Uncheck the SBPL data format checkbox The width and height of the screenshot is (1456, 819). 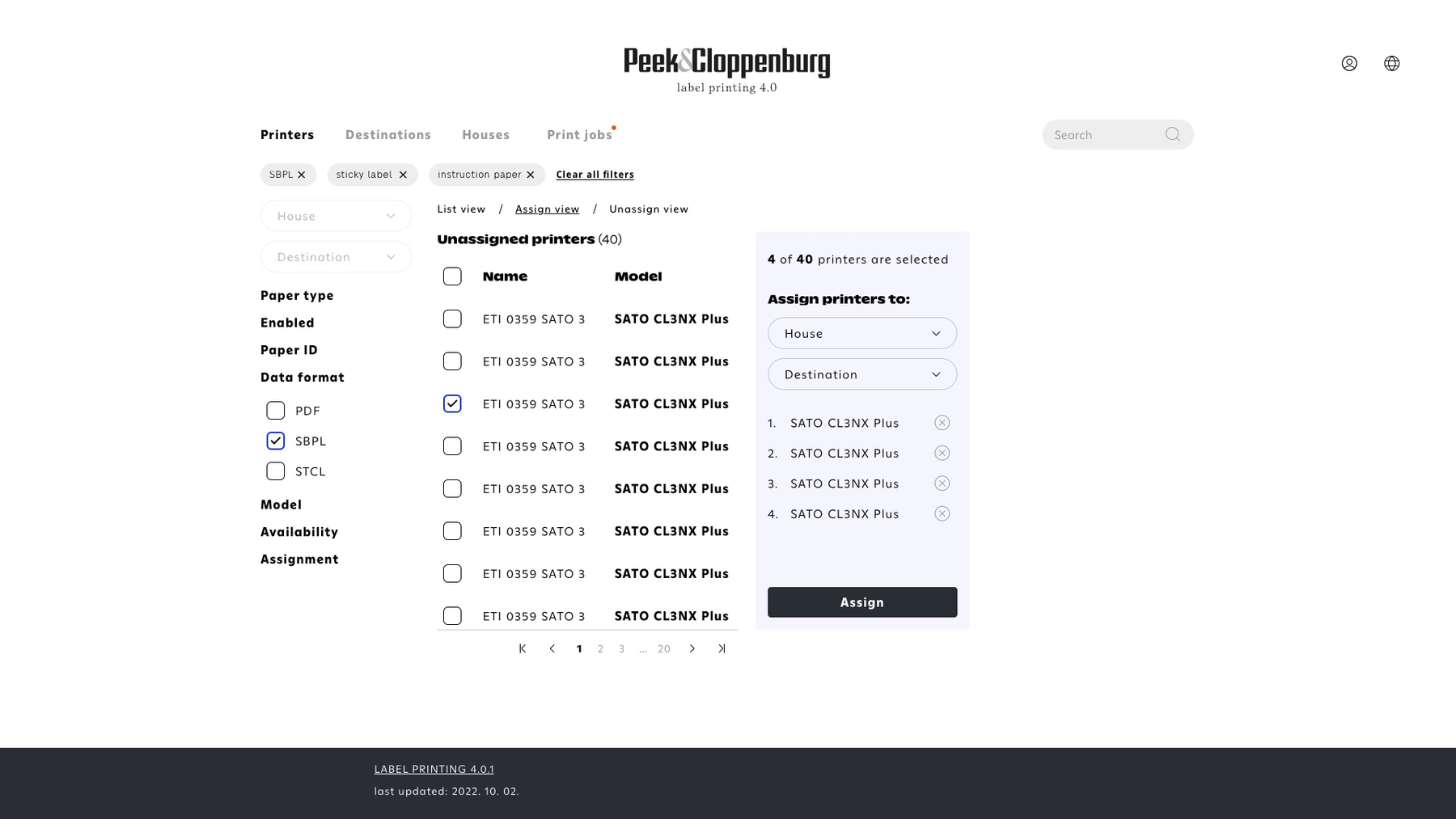pyautogui.click(x=276, y=441)
